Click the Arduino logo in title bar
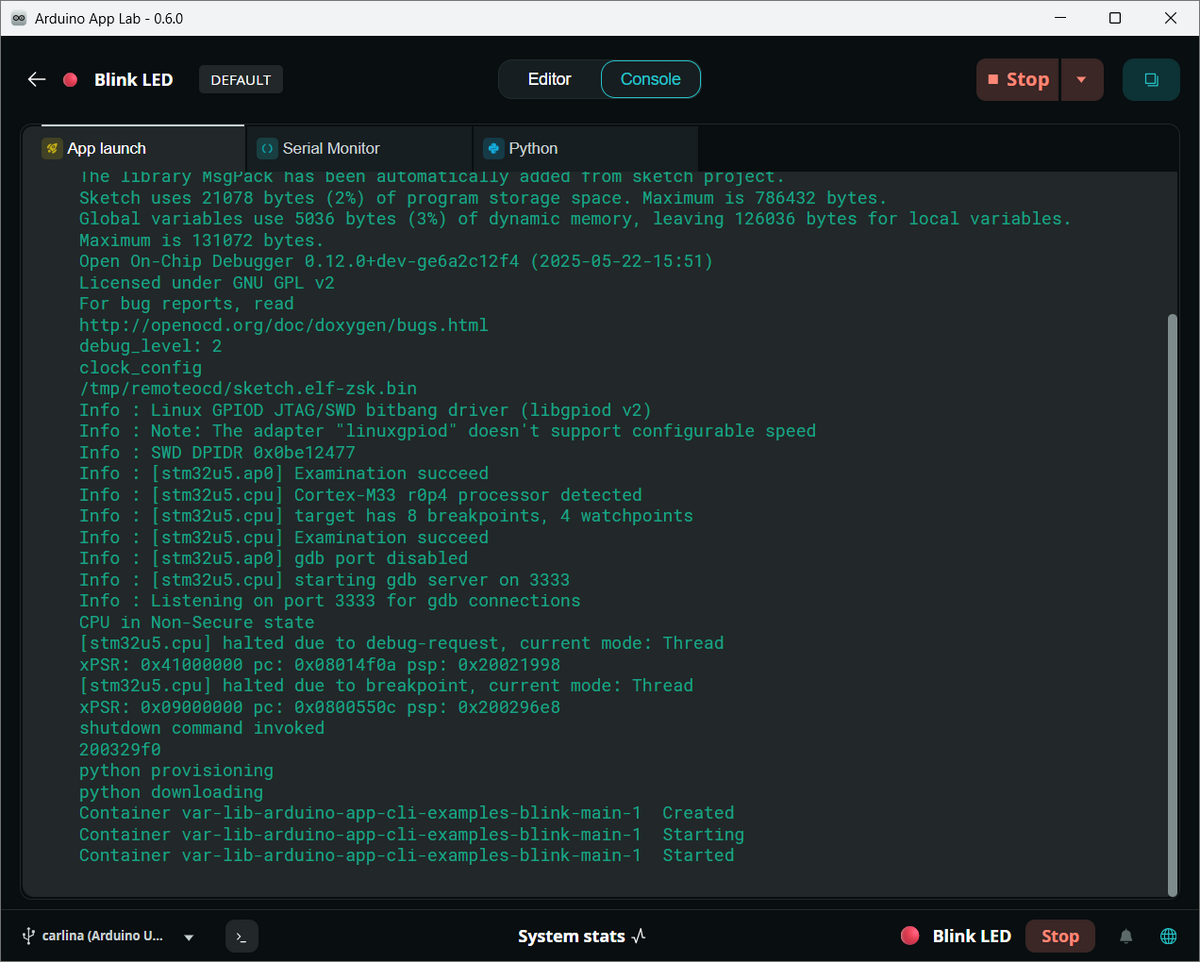 (x=18, y=18)
